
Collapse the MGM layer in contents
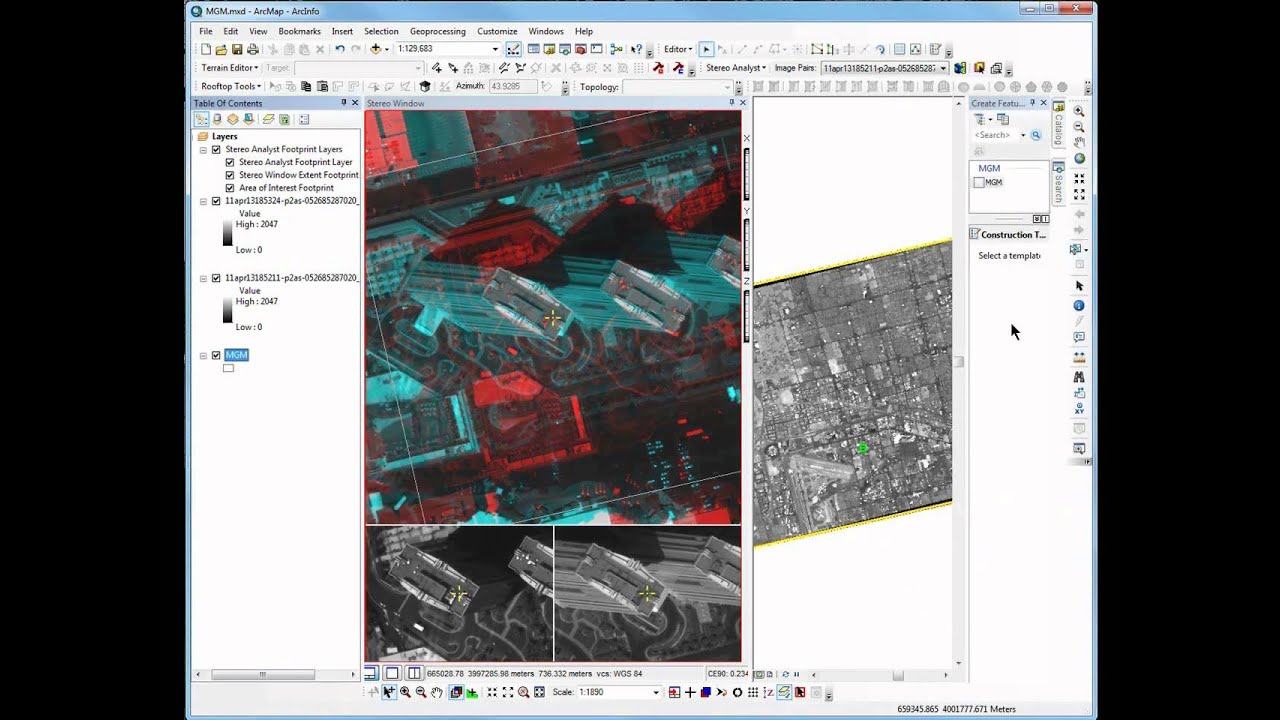click(203, 355)
